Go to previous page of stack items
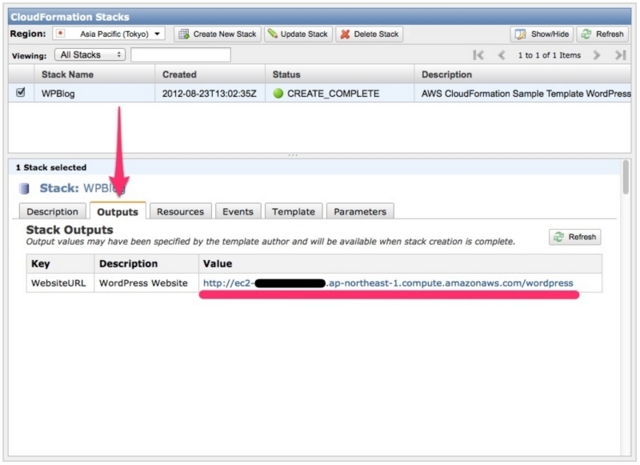Image resolution: width=640 pixels, height=465 pixels. click(502, 55)
